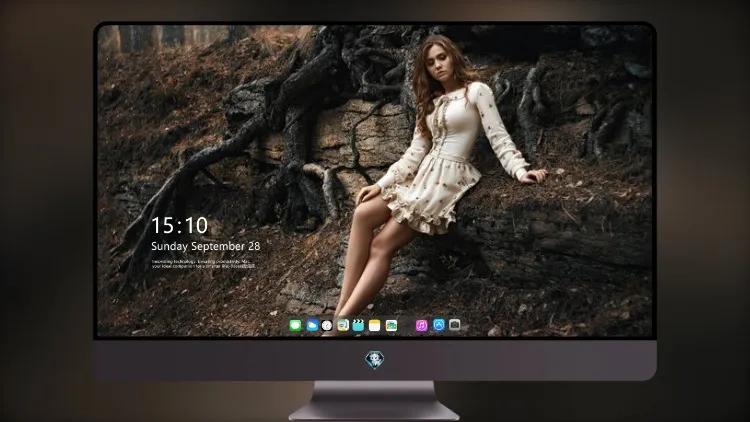Click the 15:10 clock widget
This screenshot has width=750, height=422.
[179, 225]
